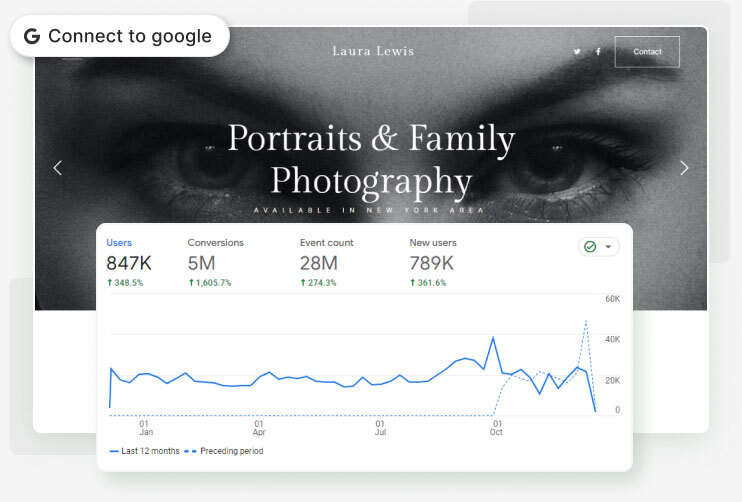Click the Portraits & Family Photography heading
Image resolution: width=742 pixels, height=502 pixels.
click(371, 159)
